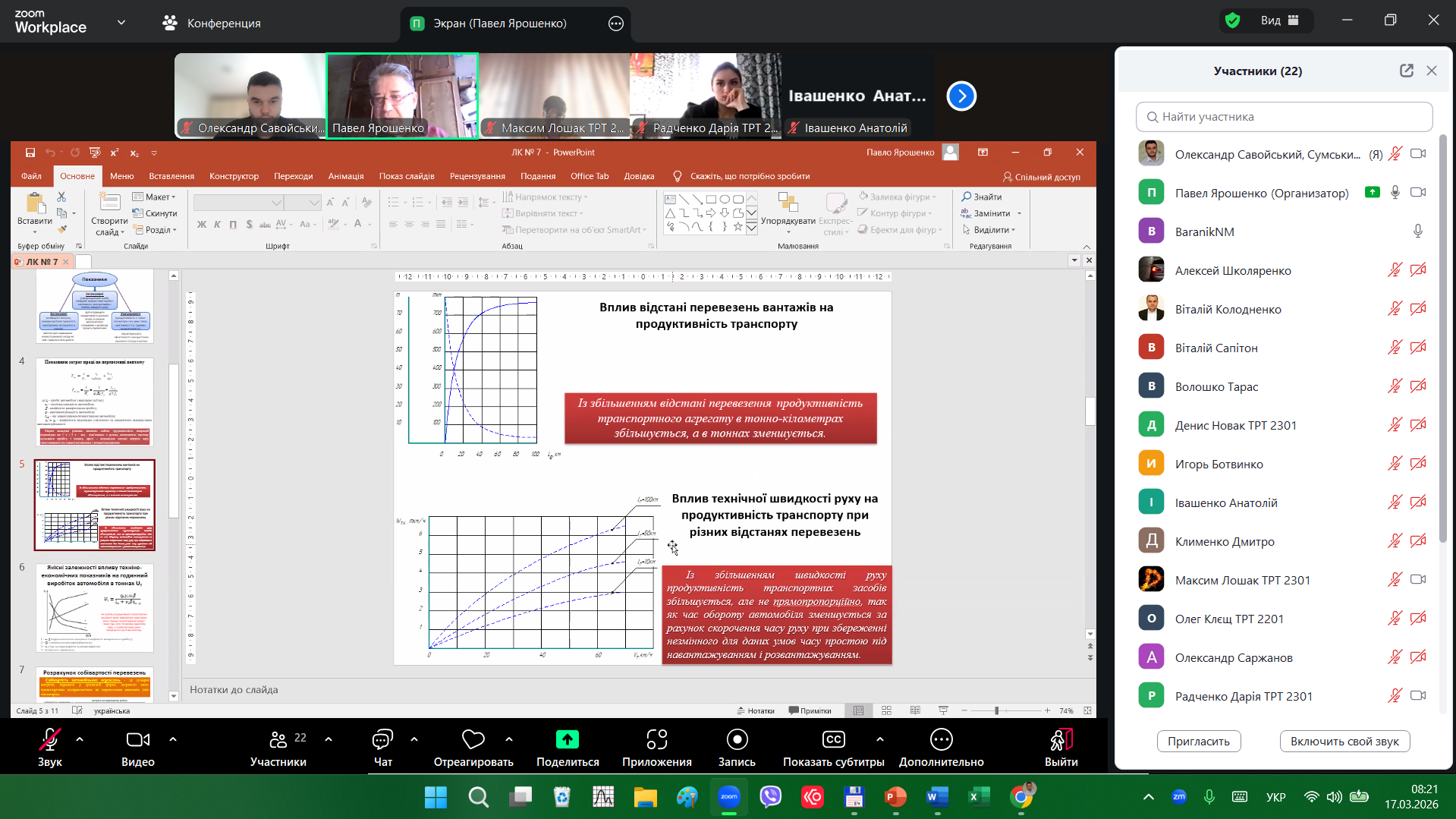Toggle the Video camera button
Image resolution: width=1456 pixels, height=819 pixels.
(x=137, y=740)
